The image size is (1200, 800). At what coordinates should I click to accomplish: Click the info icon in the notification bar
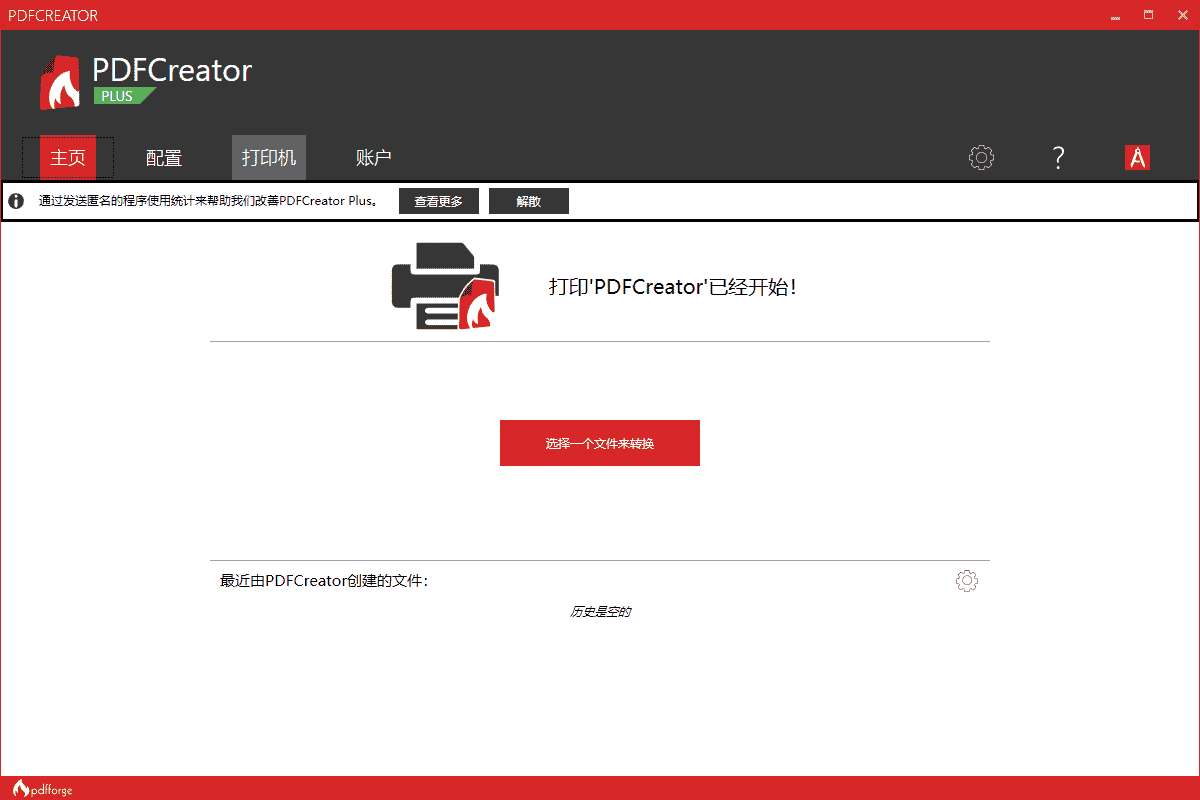pyautogui.click(x=15, y=200)
